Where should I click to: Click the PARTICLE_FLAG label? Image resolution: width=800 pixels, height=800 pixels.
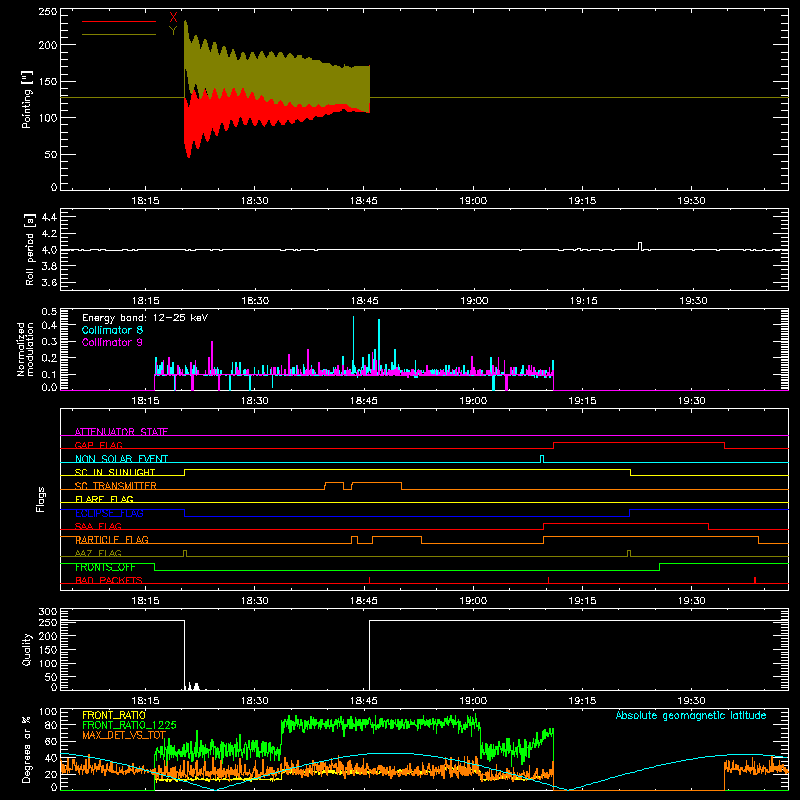pyautogui.click(x=112, y=540)
